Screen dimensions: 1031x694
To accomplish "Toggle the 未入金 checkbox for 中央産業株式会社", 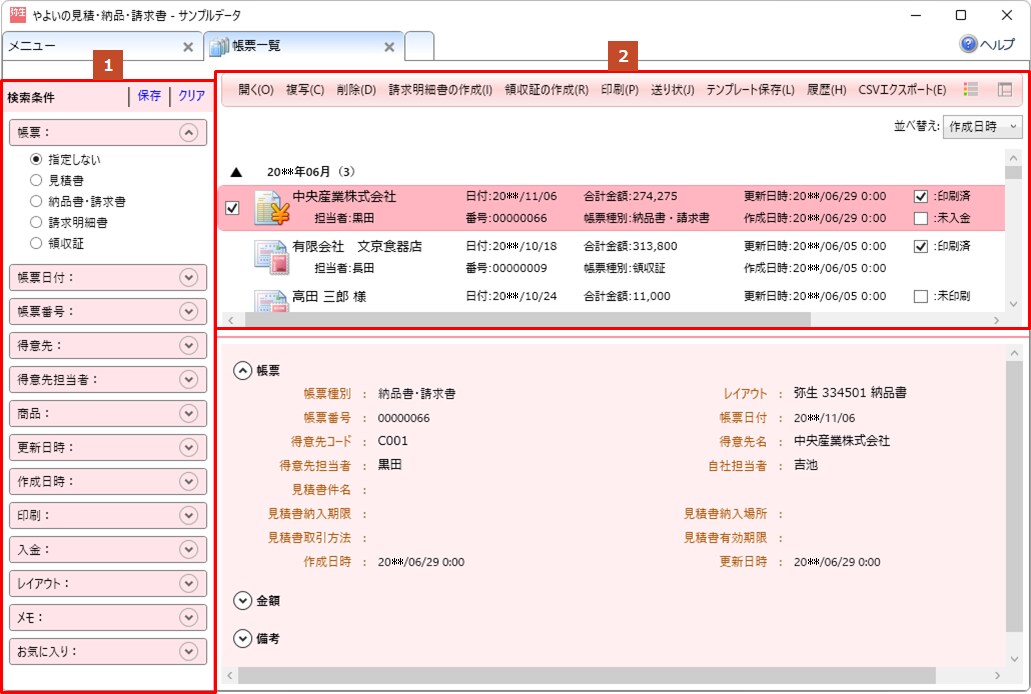I will 921,218.
